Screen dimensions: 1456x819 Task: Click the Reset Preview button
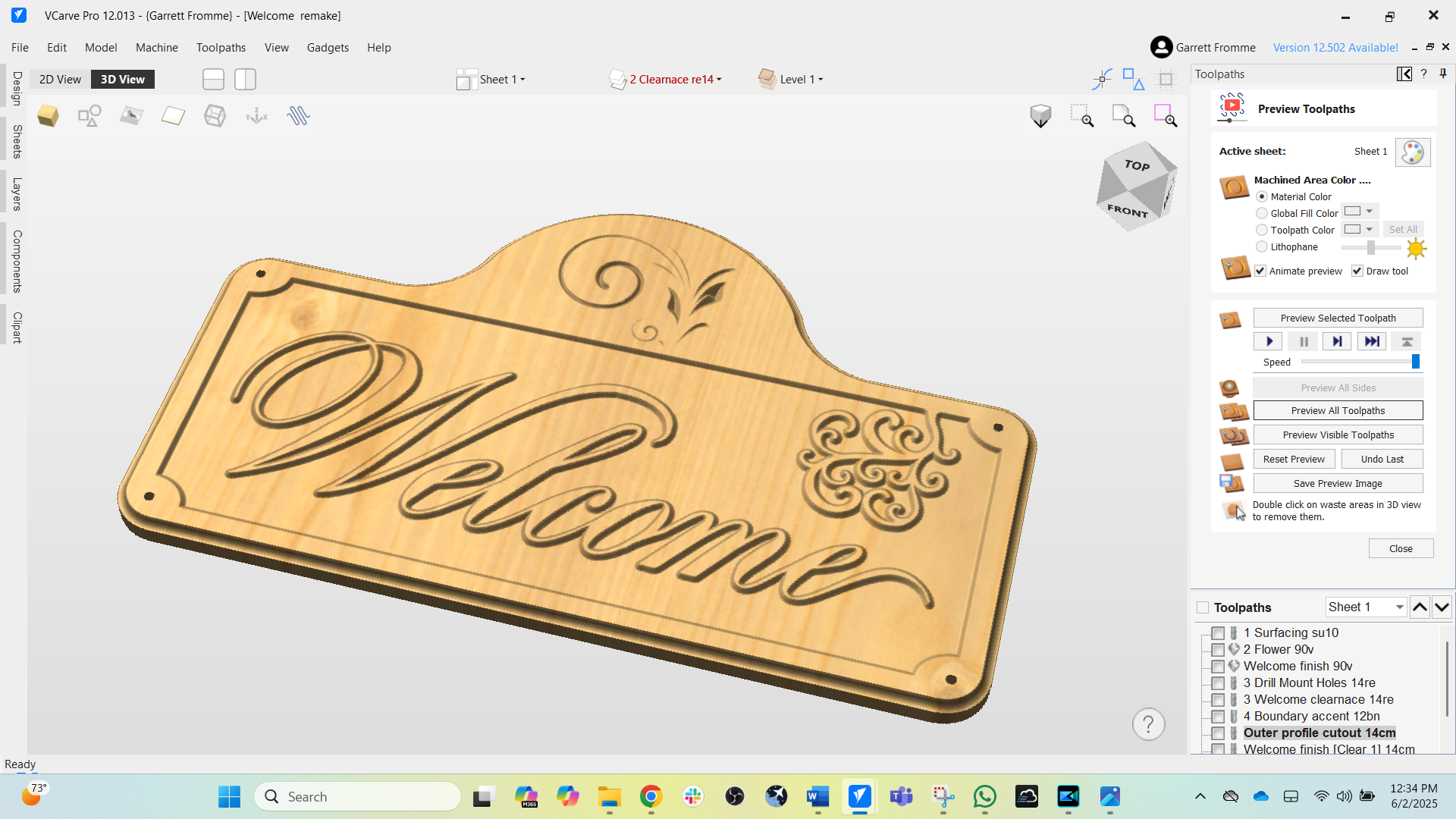point(1294,459)
